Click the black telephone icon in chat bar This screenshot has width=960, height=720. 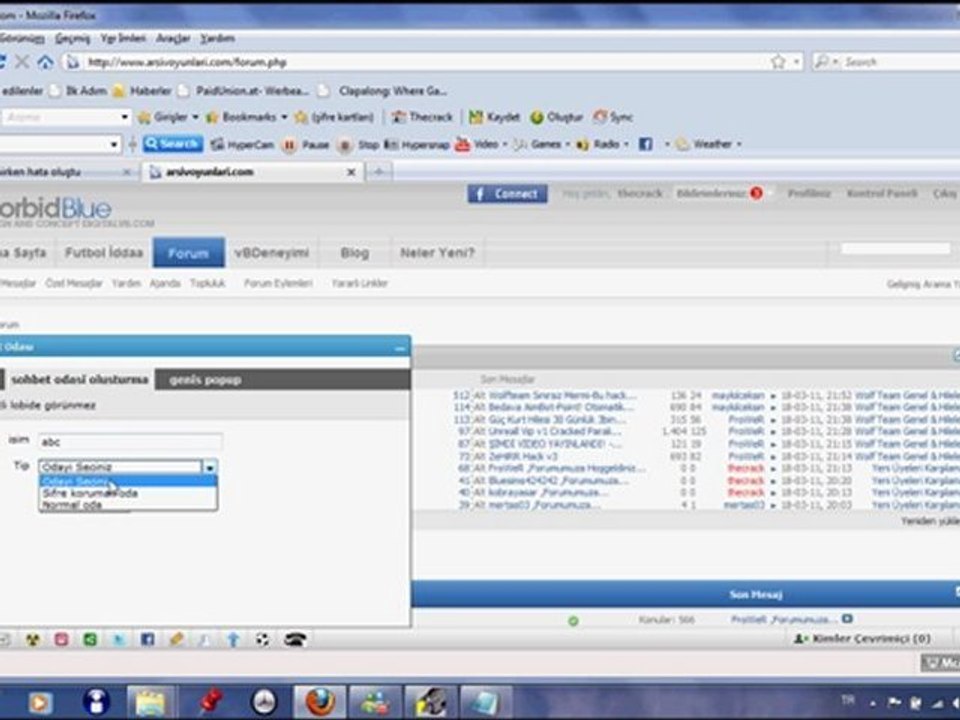click(294, 640)
